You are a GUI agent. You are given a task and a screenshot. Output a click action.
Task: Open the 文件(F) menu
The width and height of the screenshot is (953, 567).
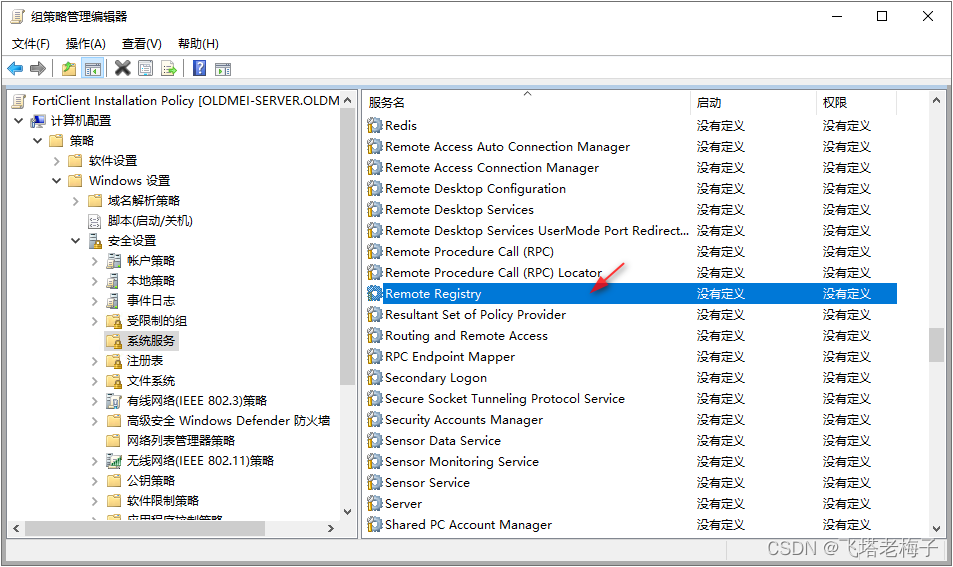pyautogui.click(x=31, y=44)
